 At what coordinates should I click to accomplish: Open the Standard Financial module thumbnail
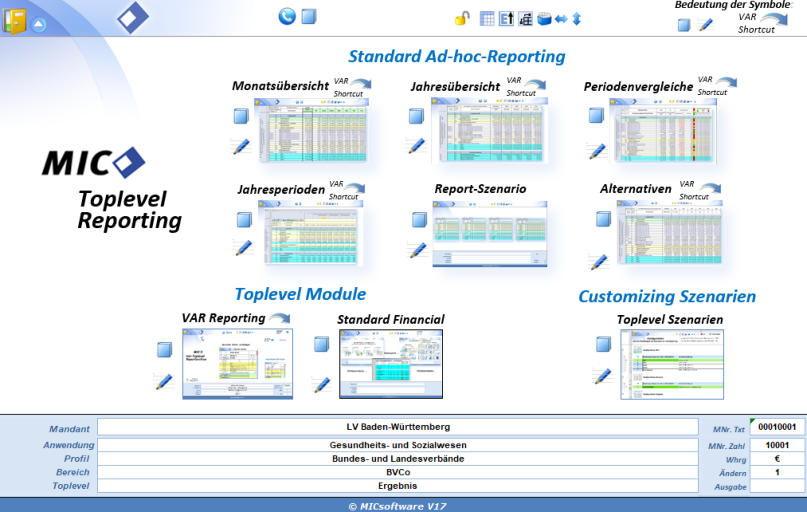pos(391,361)
